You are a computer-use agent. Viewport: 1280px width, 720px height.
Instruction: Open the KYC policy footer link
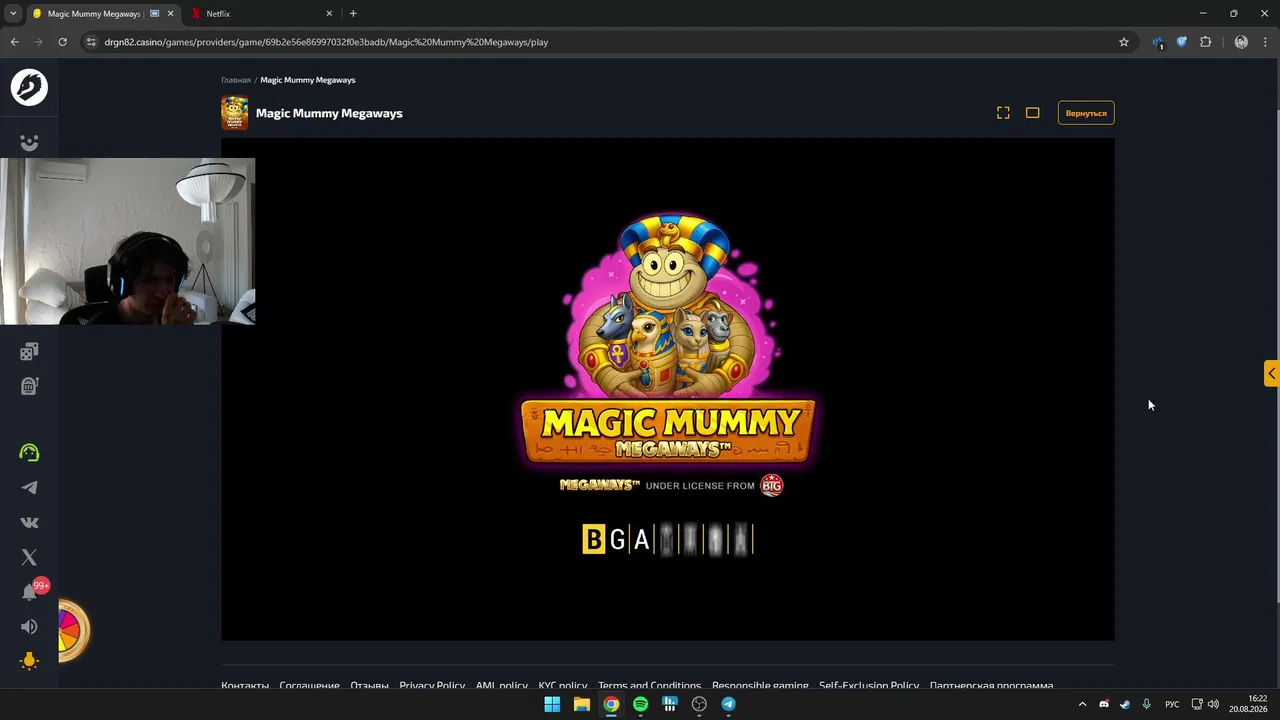(562, 685)
